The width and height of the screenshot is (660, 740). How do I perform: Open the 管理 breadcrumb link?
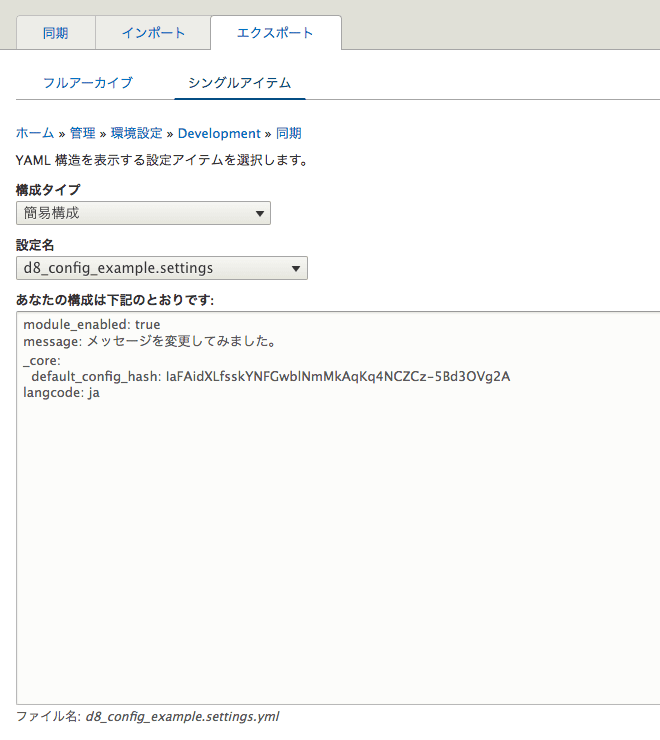83,134
